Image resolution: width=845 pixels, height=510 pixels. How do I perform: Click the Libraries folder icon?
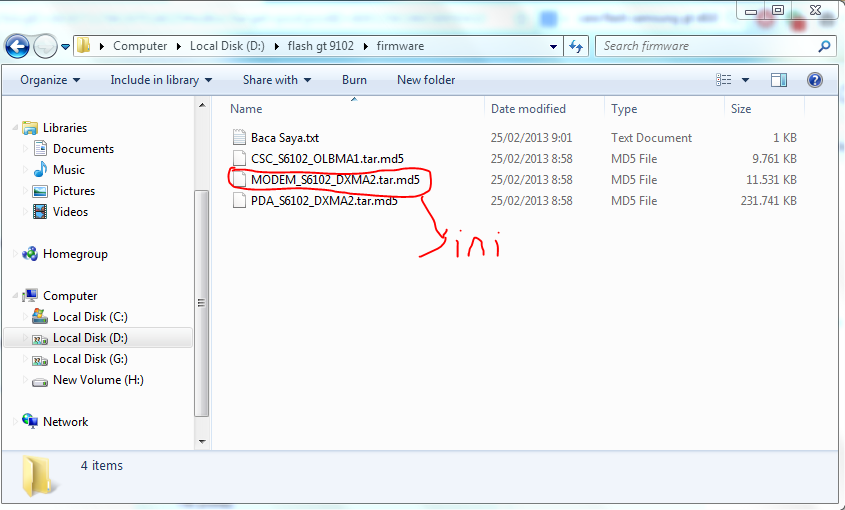coord(30,128)
